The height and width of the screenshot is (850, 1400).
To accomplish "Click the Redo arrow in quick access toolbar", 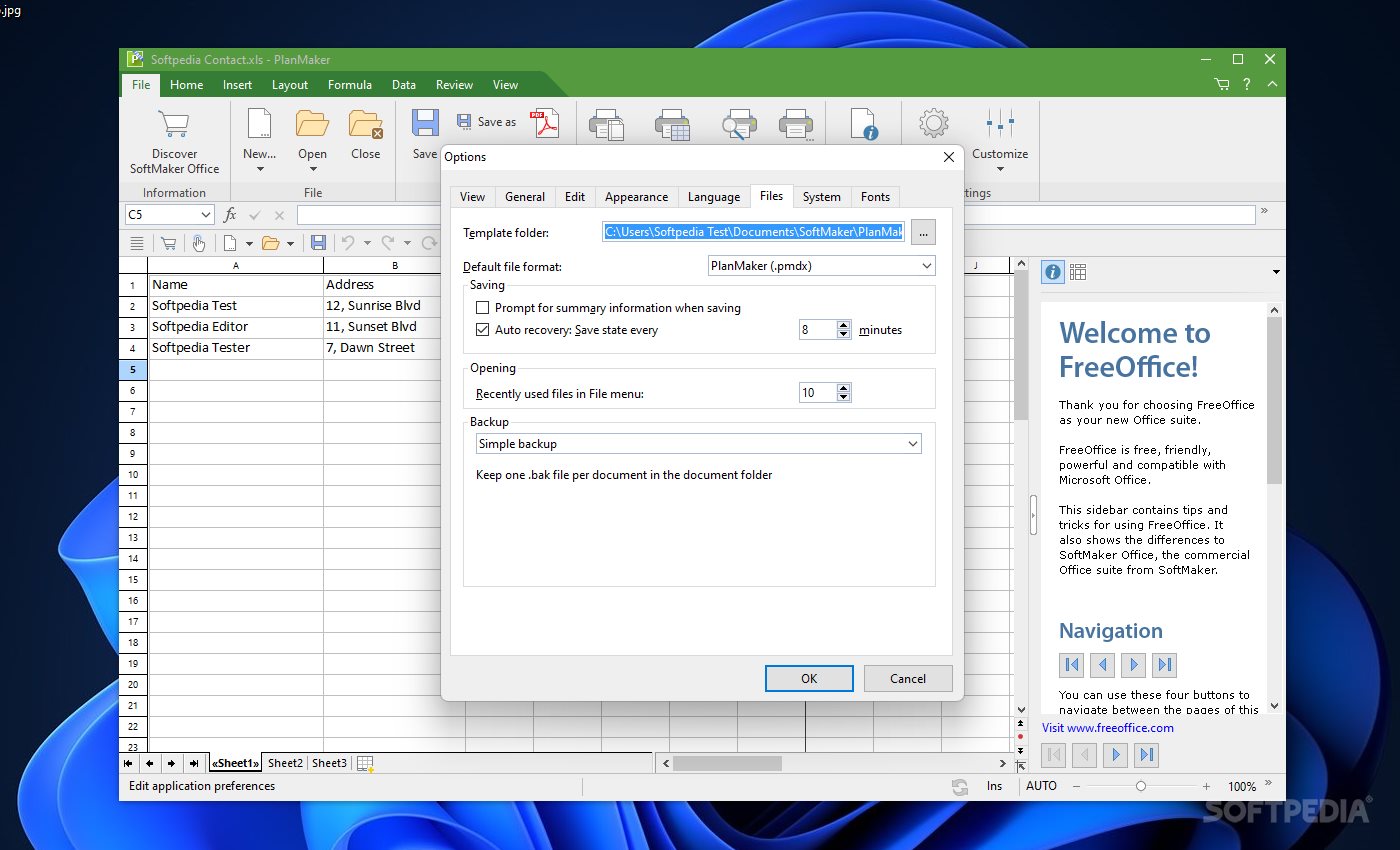I will (x=389, y=243).
